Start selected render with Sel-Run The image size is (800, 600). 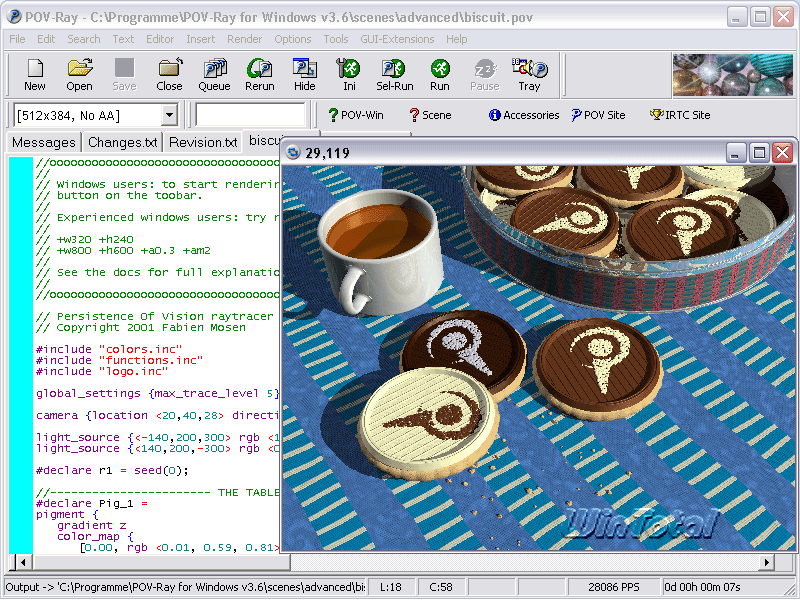point(394,74)
